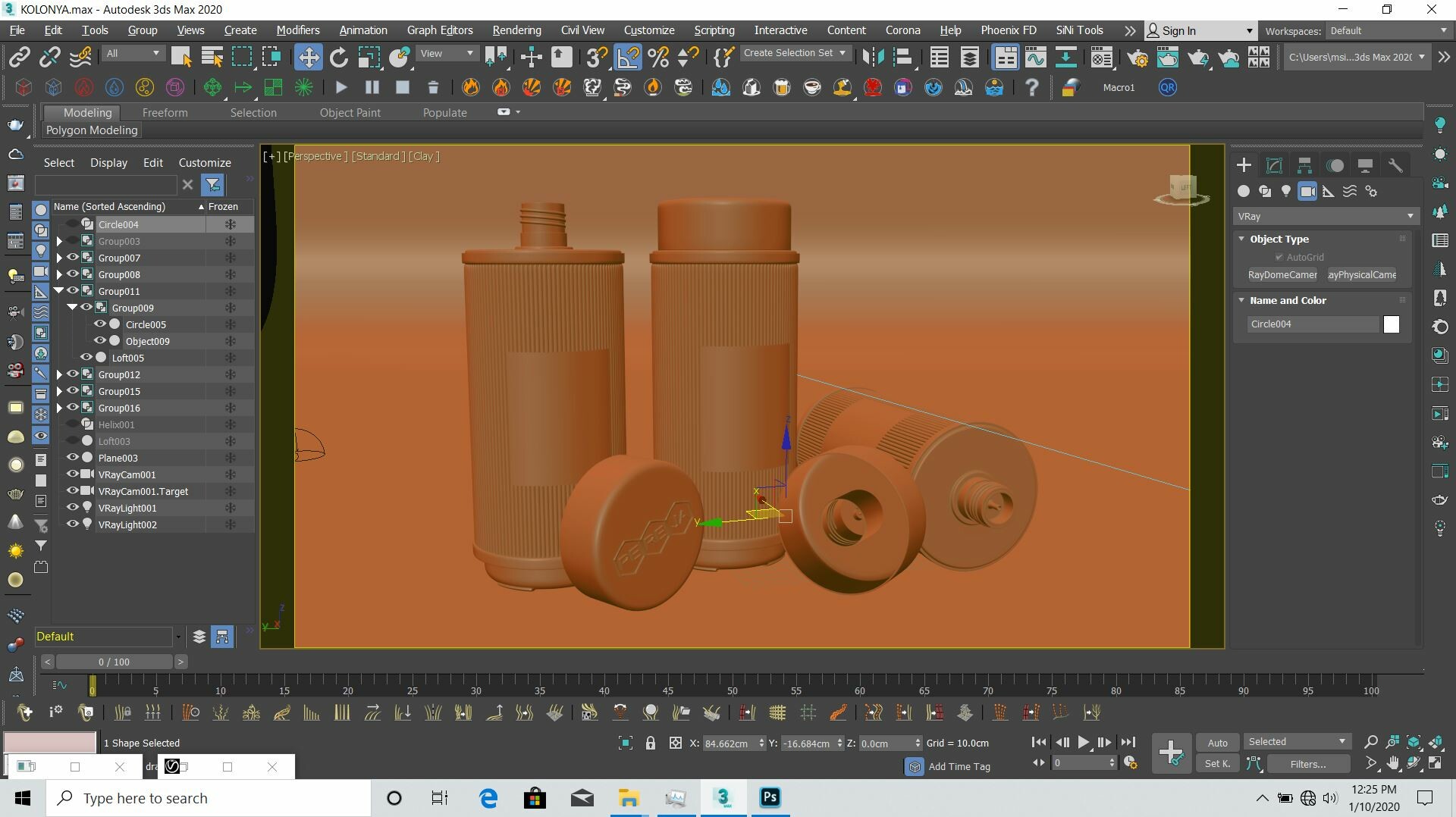The image size is (1456, 817).
Task: Play the animation in the timeline controls
Action: click(1084, 743)
